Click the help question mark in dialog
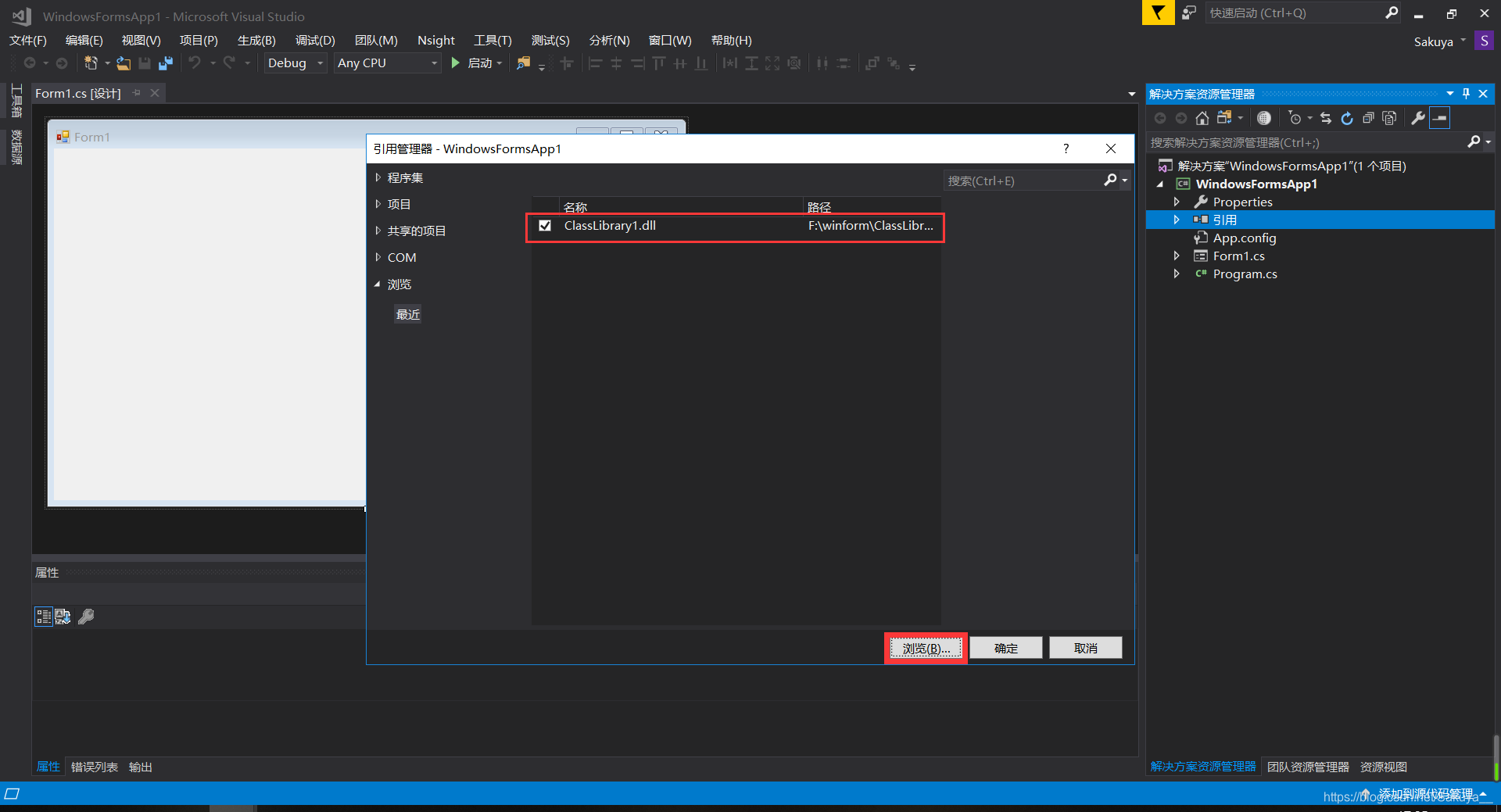The height and width of the screenshot is (812, 1501). tap(1066, 148)
